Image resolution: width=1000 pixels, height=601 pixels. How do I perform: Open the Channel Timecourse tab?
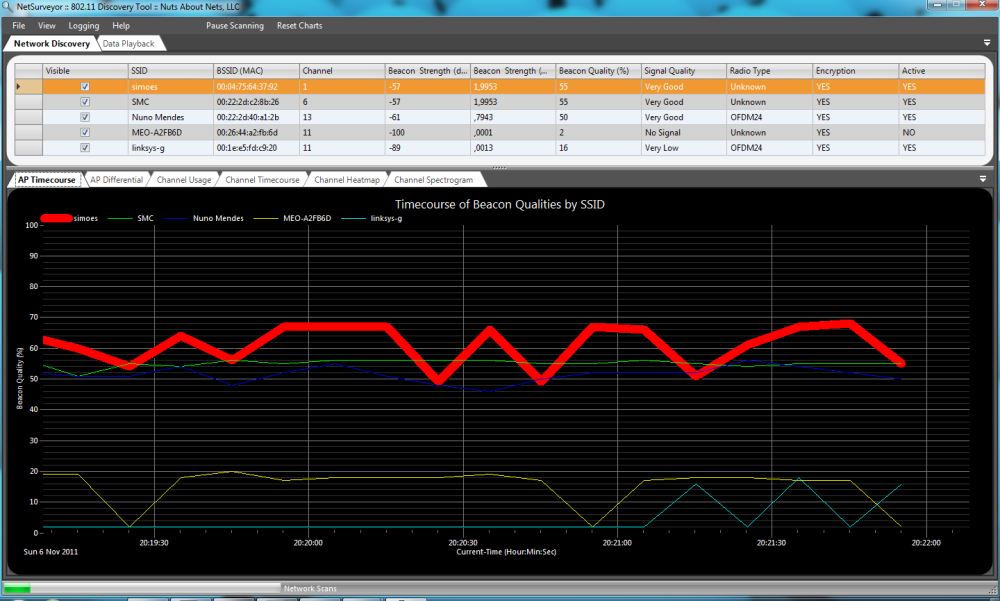(262, 180)
